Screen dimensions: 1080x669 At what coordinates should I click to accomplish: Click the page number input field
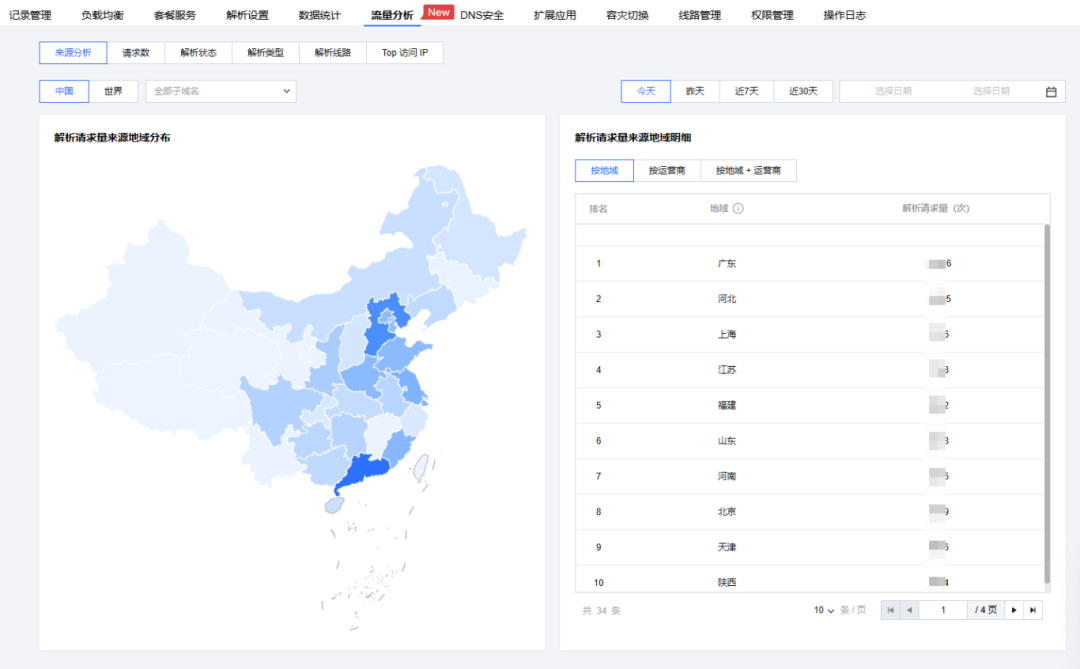coord(943,610)
